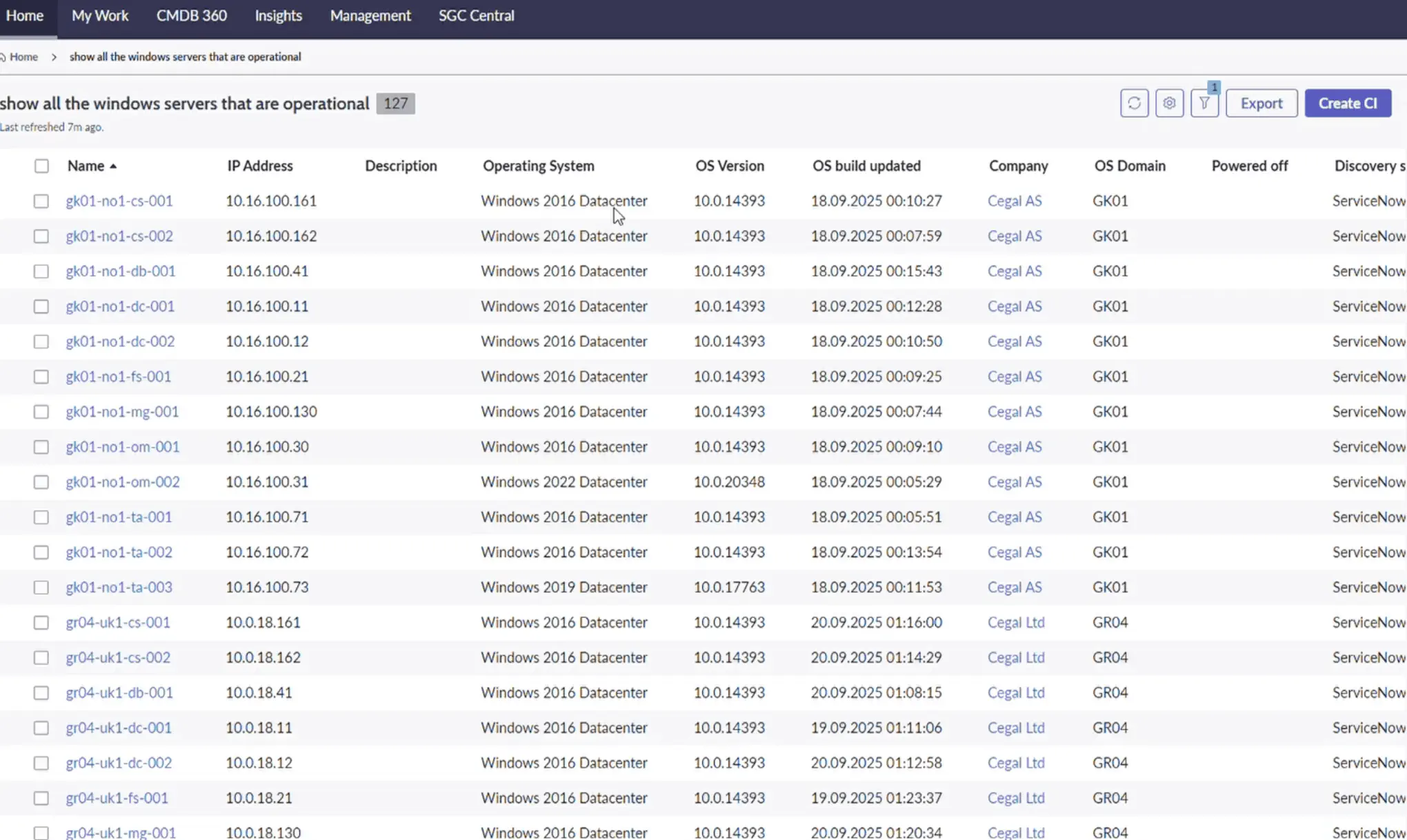
Task: Switch to the Insights menu
Action: [278, 16]
